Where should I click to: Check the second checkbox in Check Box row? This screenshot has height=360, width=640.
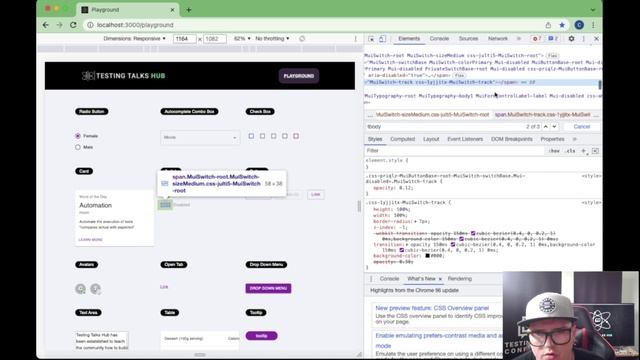click(262, 136)
